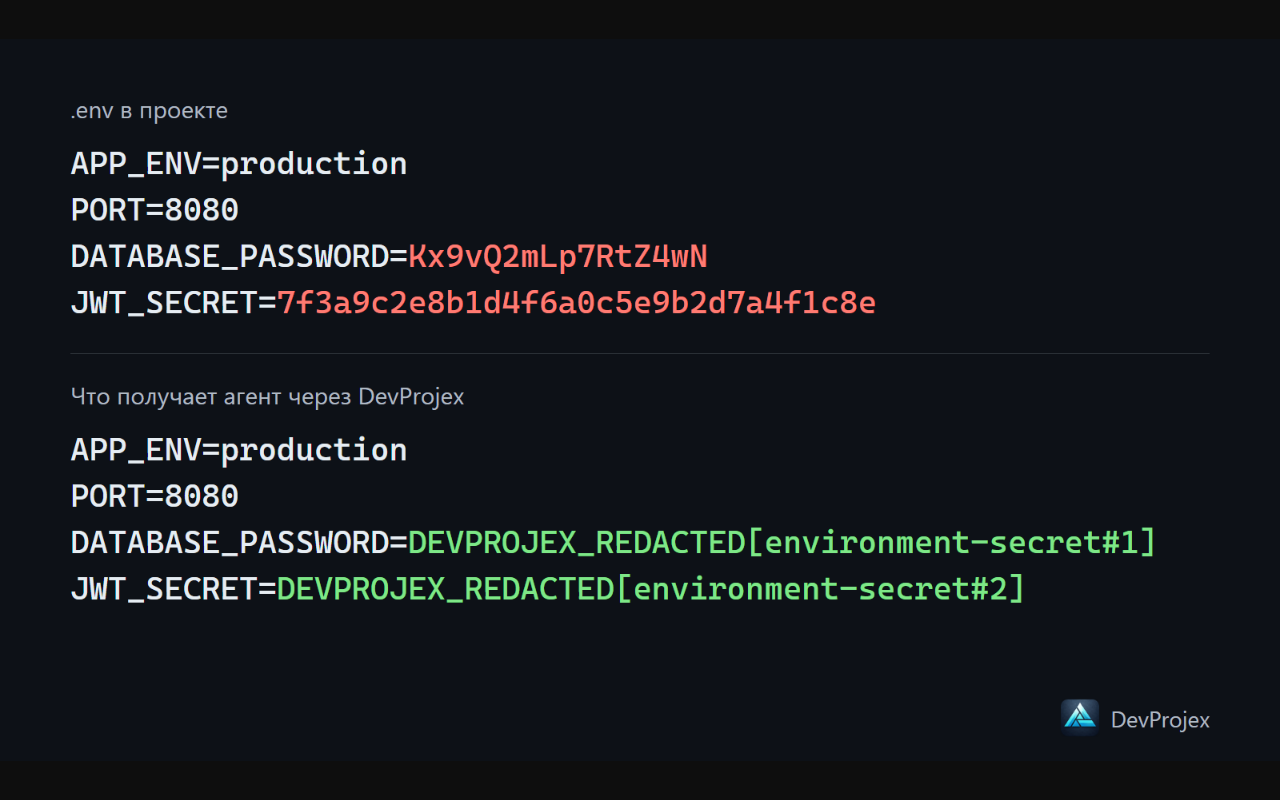This screenshot has height=800, width=1280.
Task: Click the second PORT=8080 line in the agent section
Action: 155,496
